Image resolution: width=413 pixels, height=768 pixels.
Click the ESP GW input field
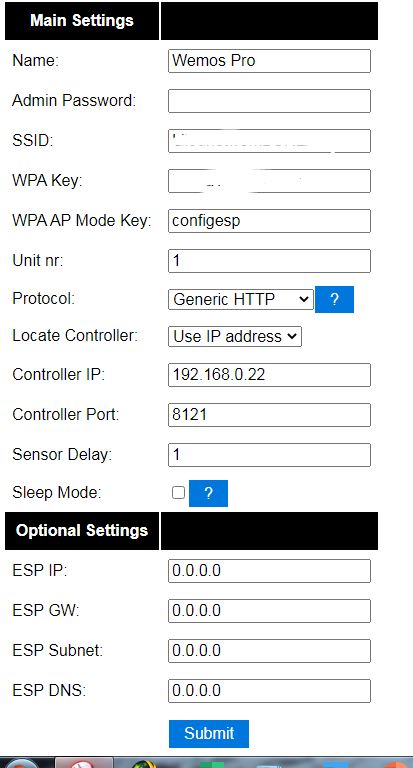(269, 611)
